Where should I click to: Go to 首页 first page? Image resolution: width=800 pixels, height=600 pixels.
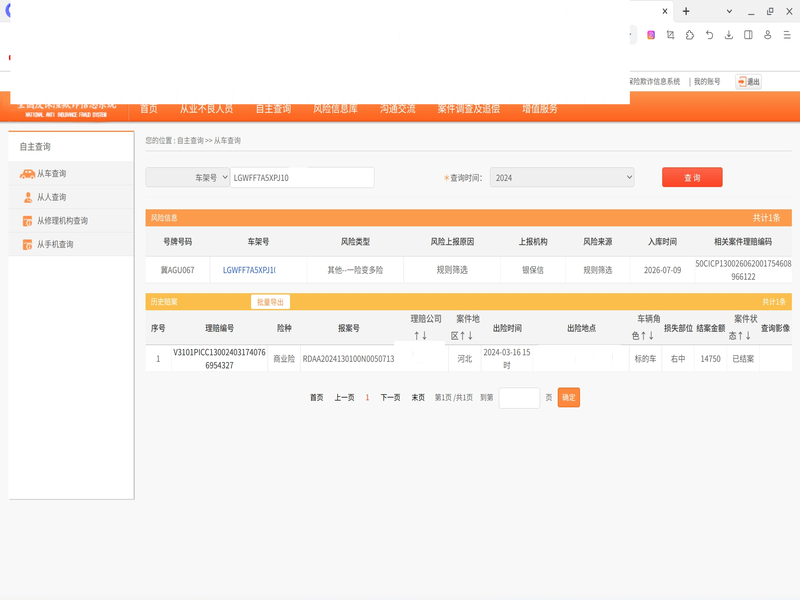(x=317, y=397)
